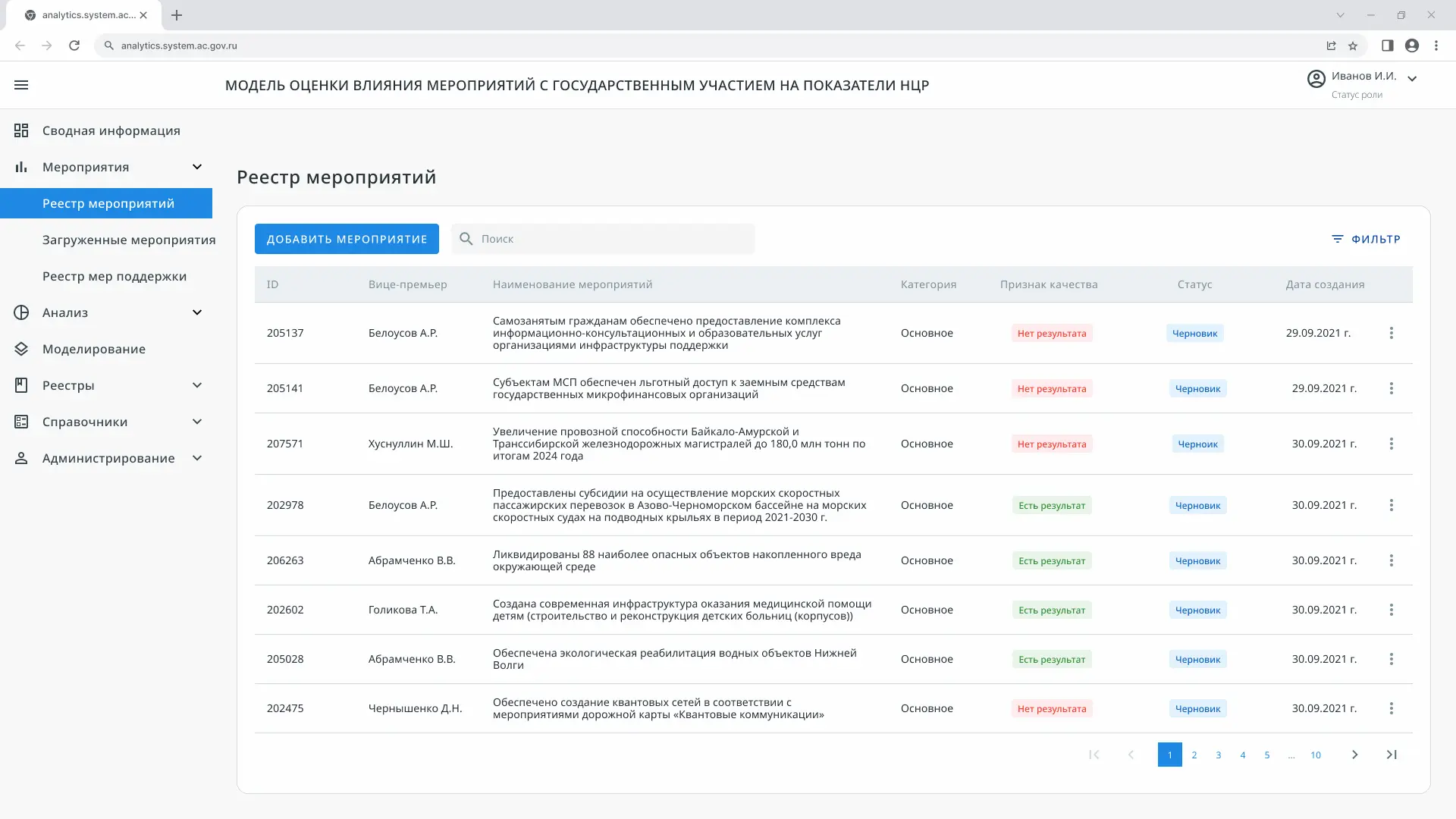Open the Иванов И.И. user dropdown
1456x819 pixels.
pyautogui.click(x=1412, y=79)
